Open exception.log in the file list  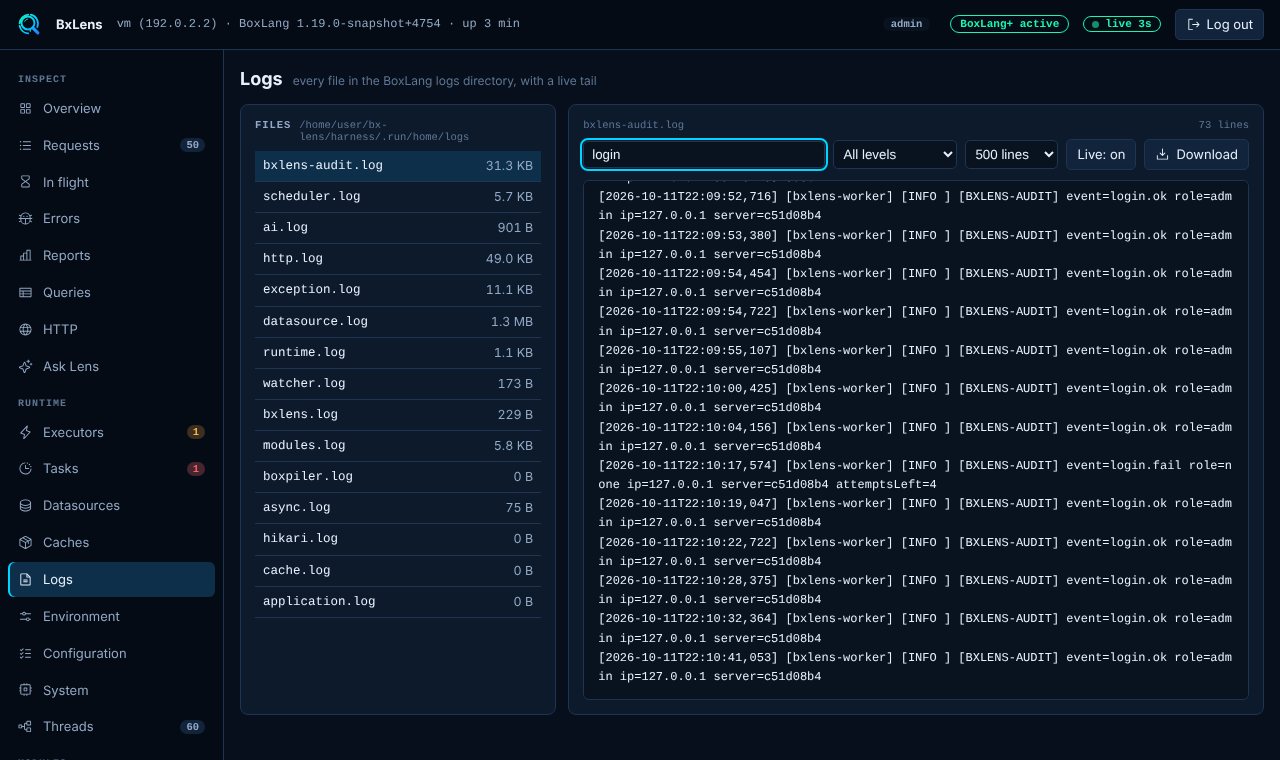click(398, 289)
